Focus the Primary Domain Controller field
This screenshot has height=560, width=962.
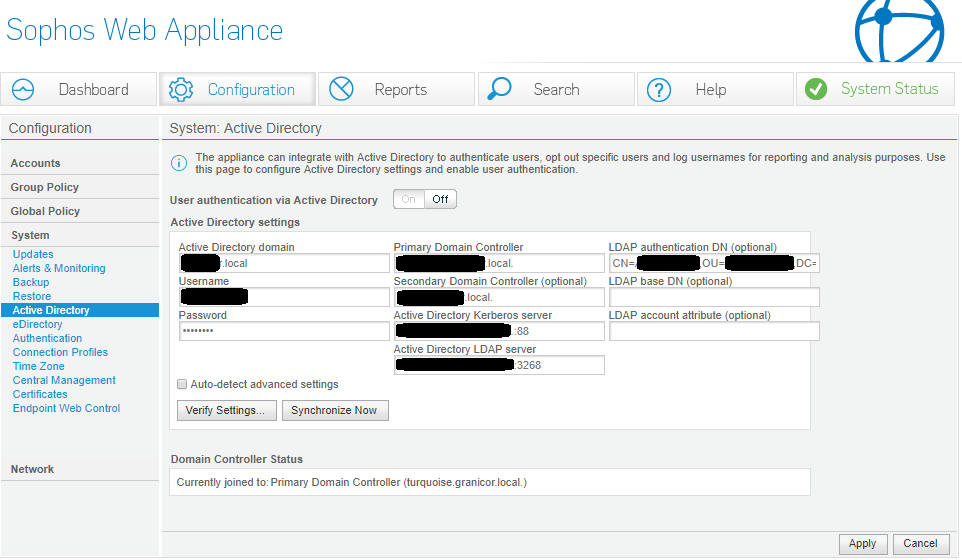[x=499, y=263]
